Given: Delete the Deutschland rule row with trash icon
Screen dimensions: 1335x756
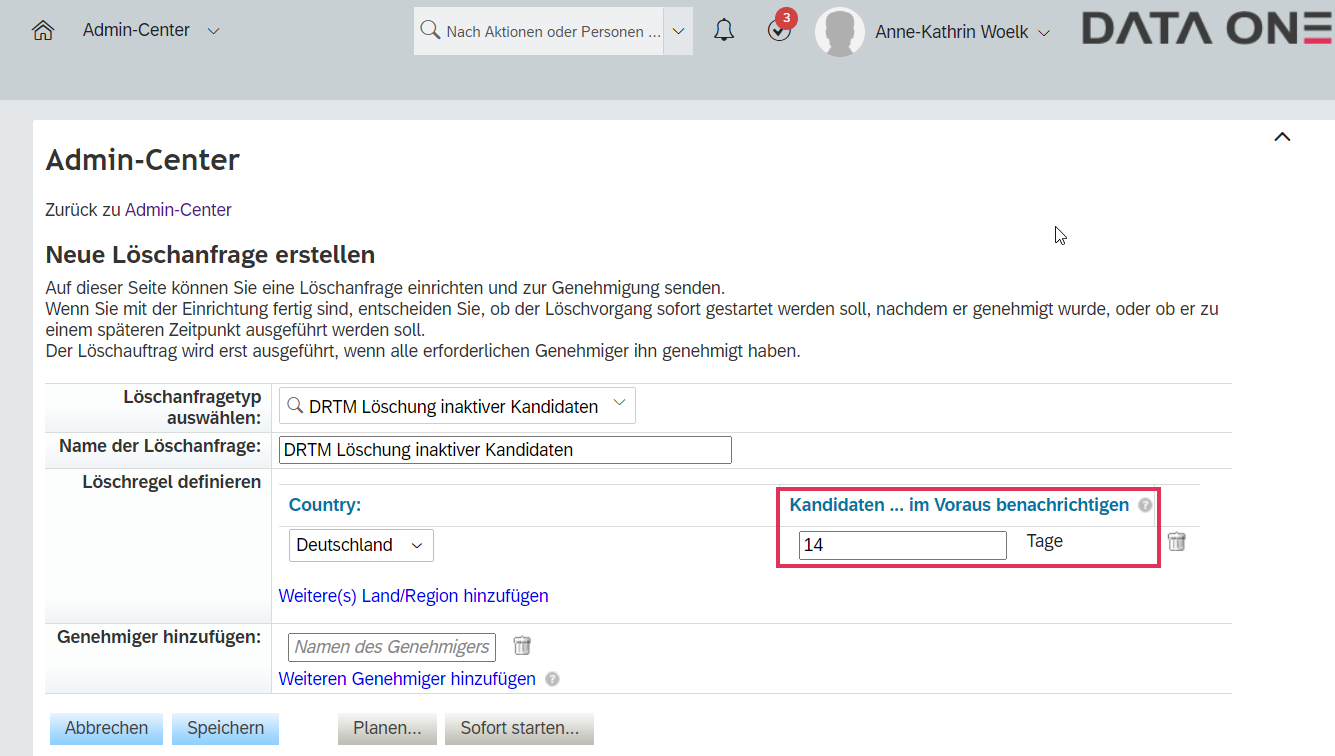Looking at the screenshot, I should pos(1177,542).
